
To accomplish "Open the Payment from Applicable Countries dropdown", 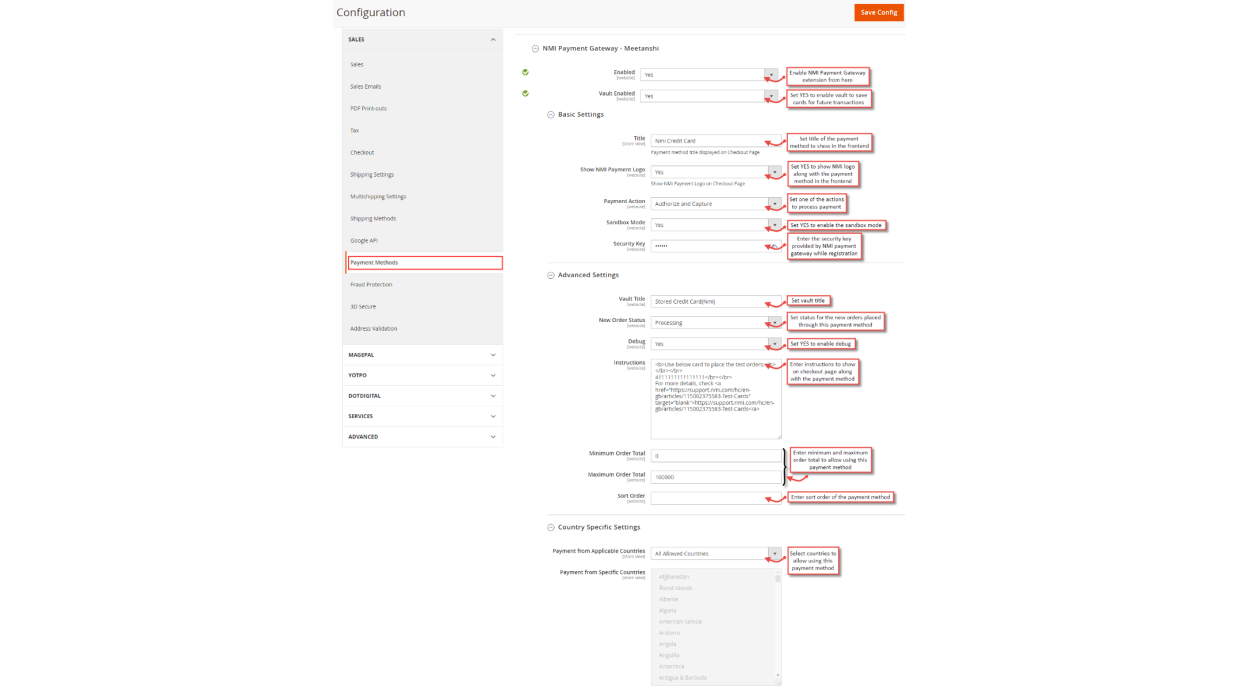I will coord(716,554).
